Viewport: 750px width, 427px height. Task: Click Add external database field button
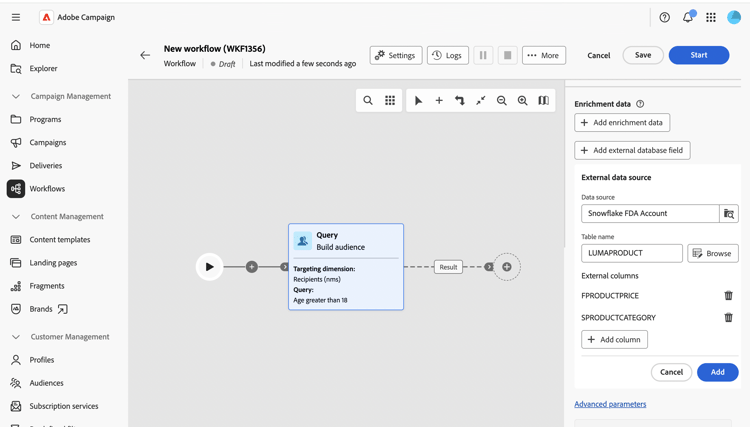pos(632,150)
